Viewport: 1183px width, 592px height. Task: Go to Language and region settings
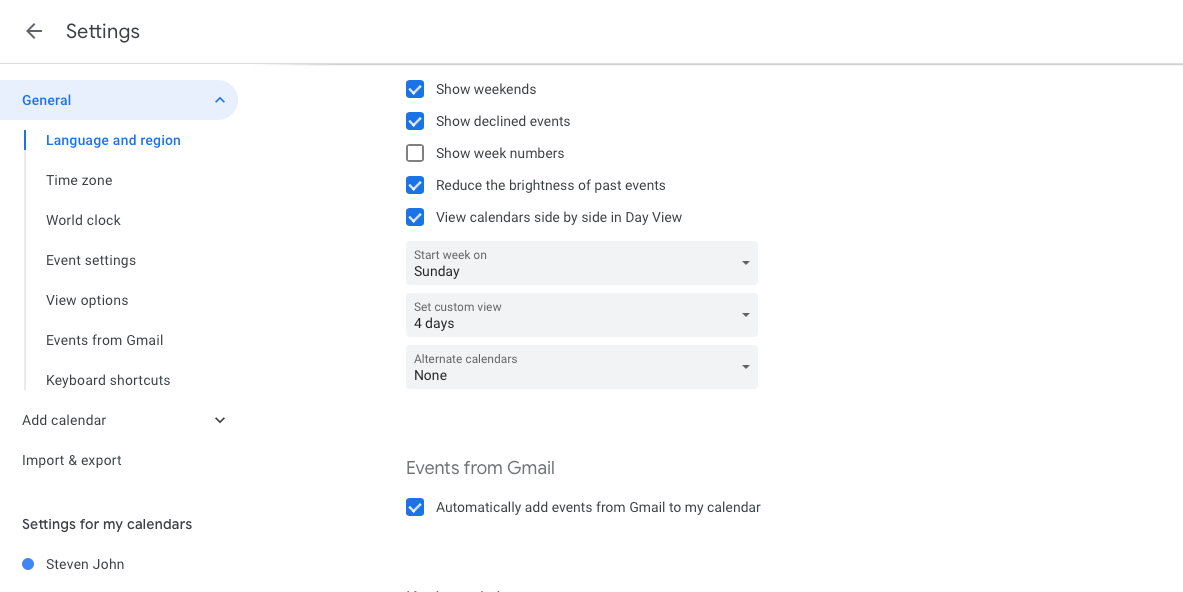(113, 140)
